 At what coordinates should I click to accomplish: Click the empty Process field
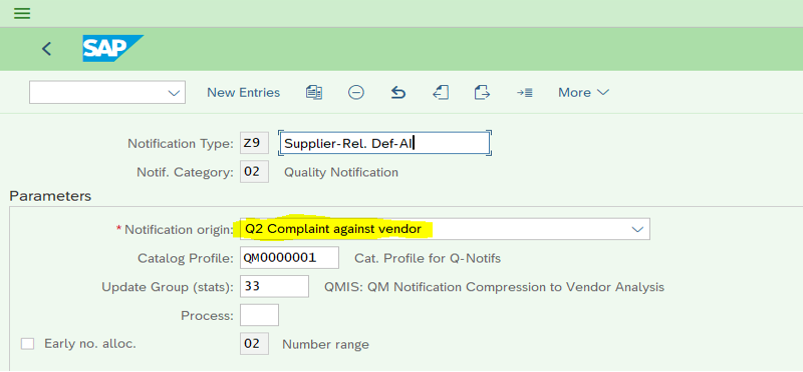pos(260,315)
